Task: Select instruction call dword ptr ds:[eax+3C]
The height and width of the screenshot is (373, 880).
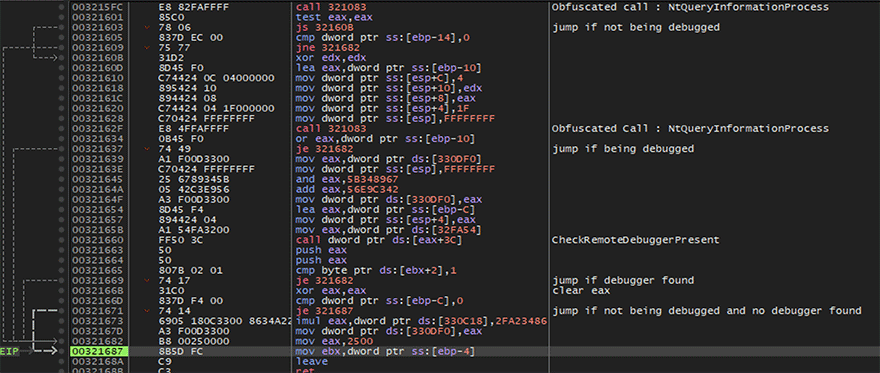Action: click(380, 240)
